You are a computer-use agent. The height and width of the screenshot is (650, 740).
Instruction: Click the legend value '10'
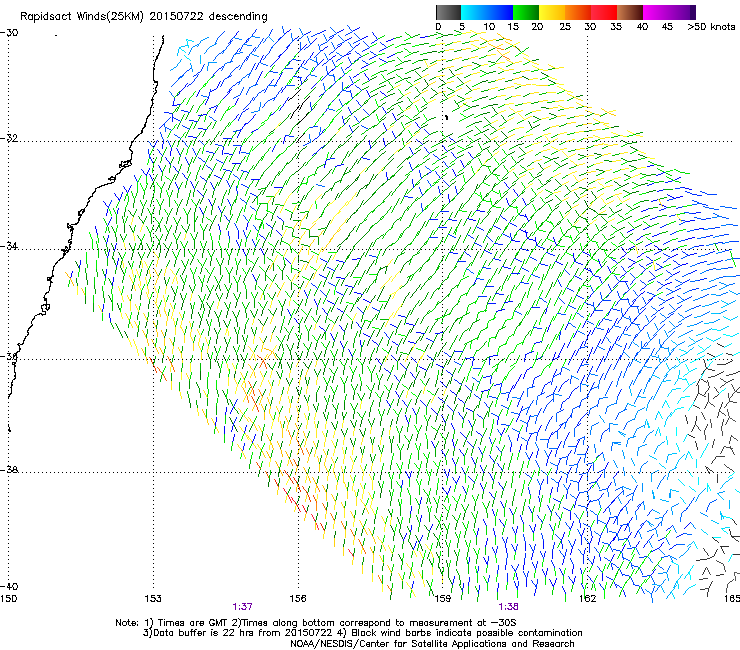tap(489, 27)
